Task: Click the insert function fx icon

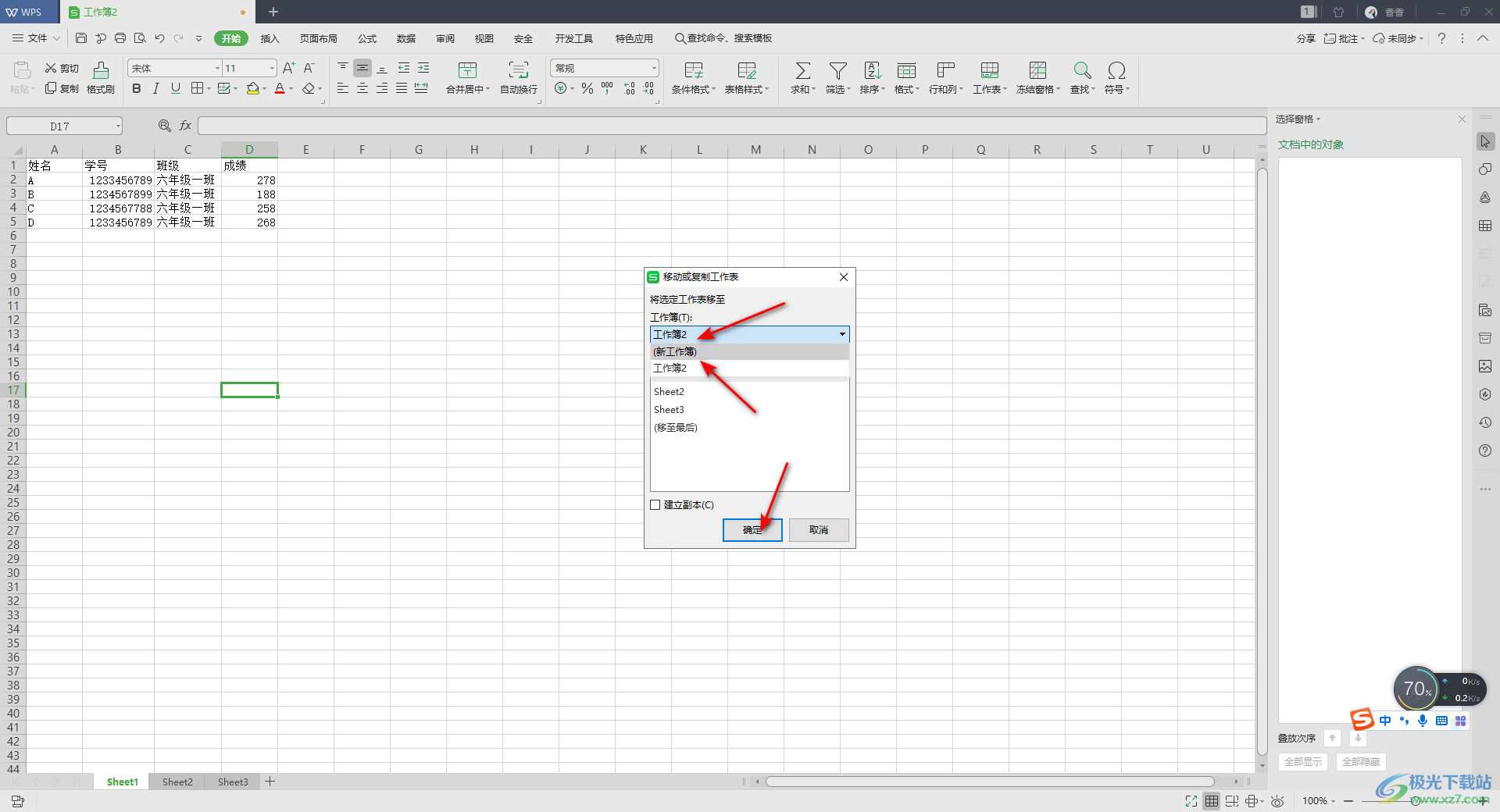Action: (185, 126)
